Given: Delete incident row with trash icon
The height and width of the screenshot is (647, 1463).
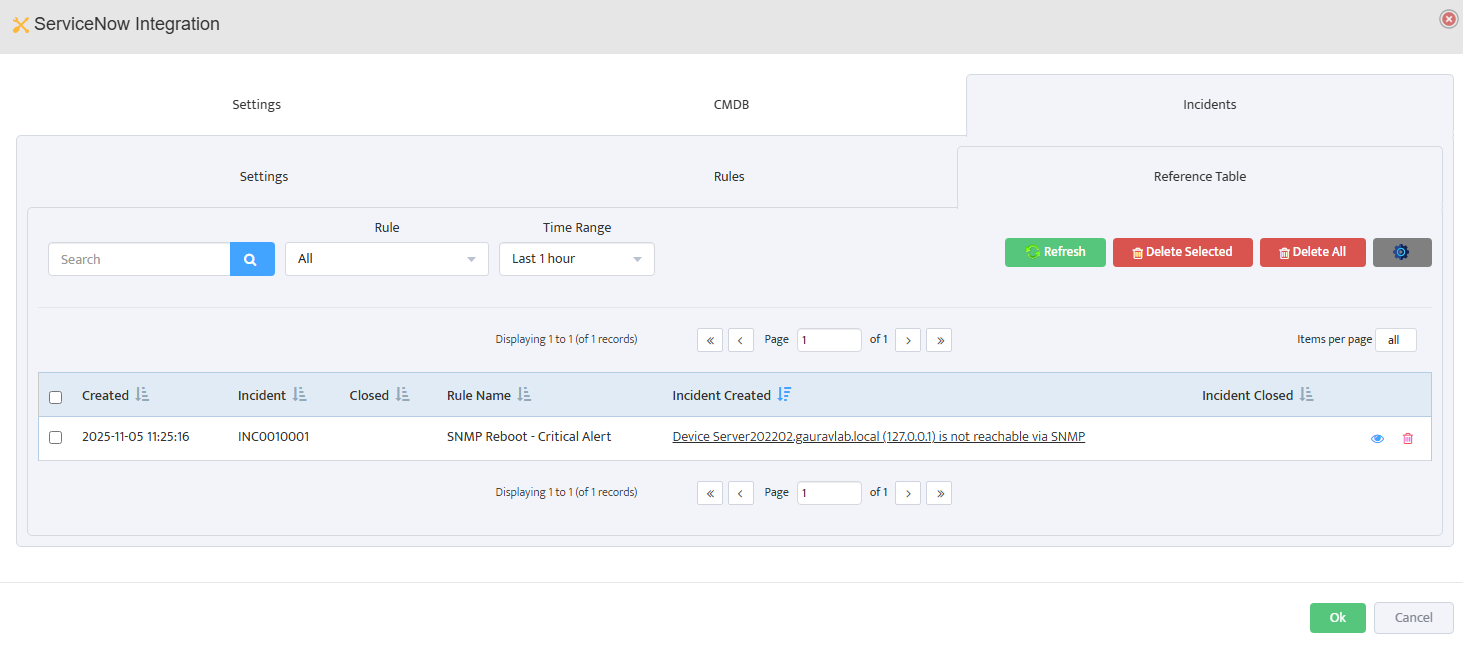Looking at the screenshot, I should point(1408,438).
